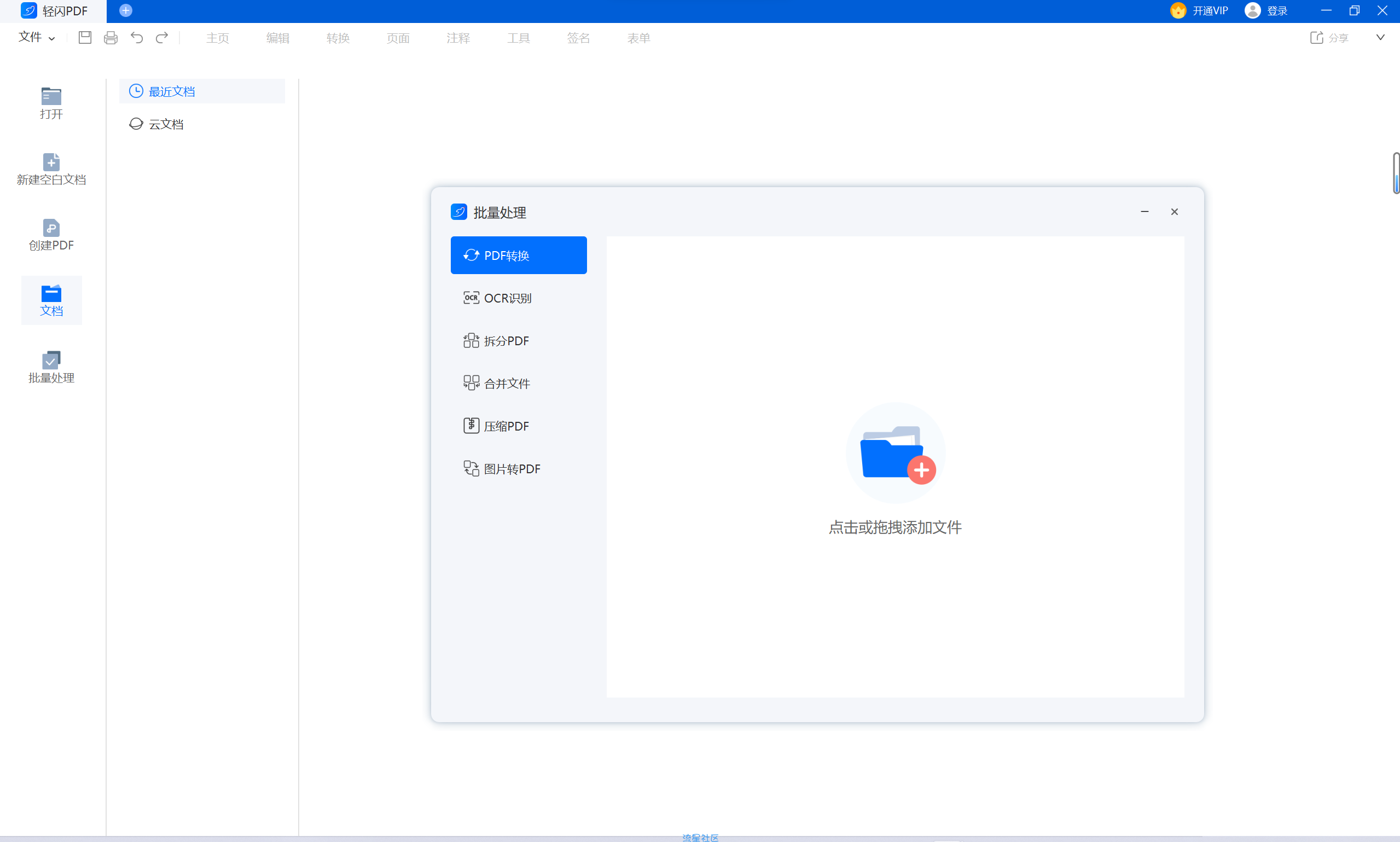Click the Print icon in the toolbar
Image resolution: width=1400 pixels, height=842 pixels.
111,38
